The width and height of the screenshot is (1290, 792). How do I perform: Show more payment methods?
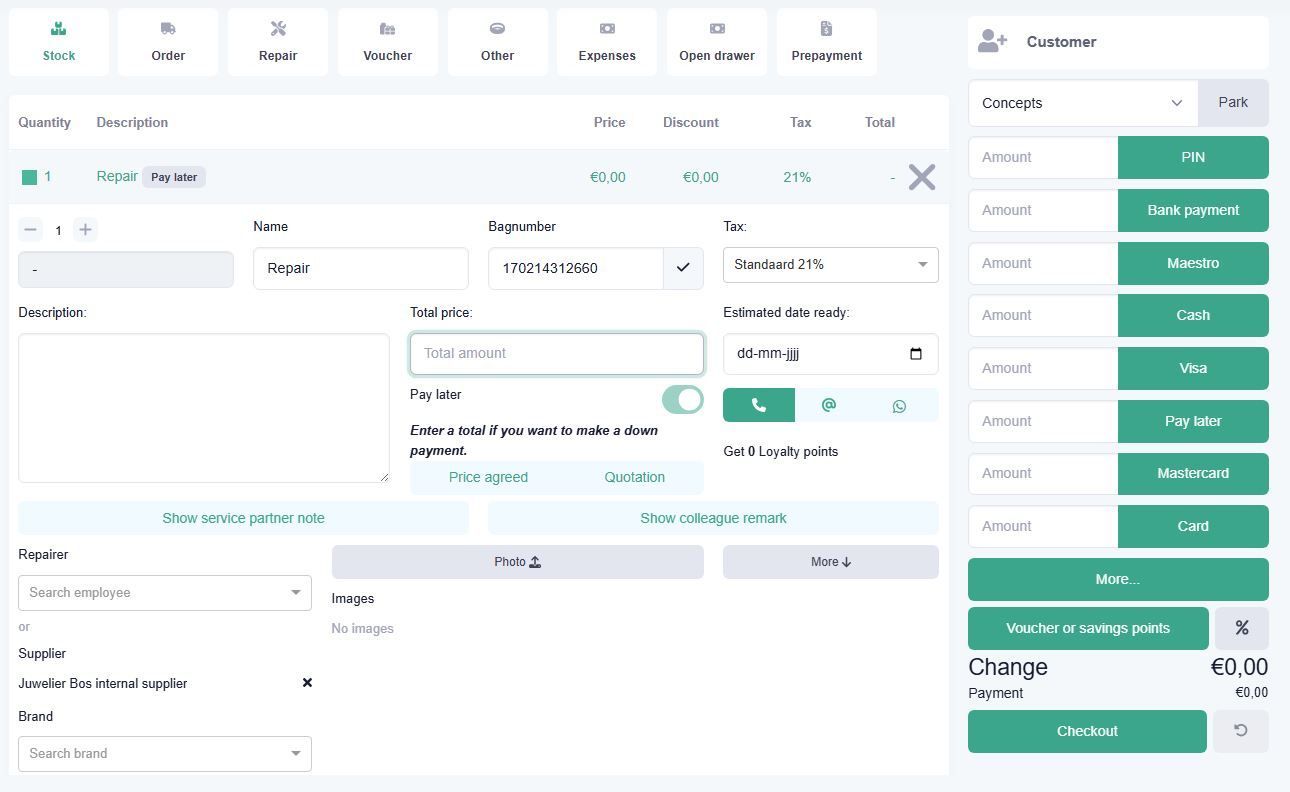1118,579
